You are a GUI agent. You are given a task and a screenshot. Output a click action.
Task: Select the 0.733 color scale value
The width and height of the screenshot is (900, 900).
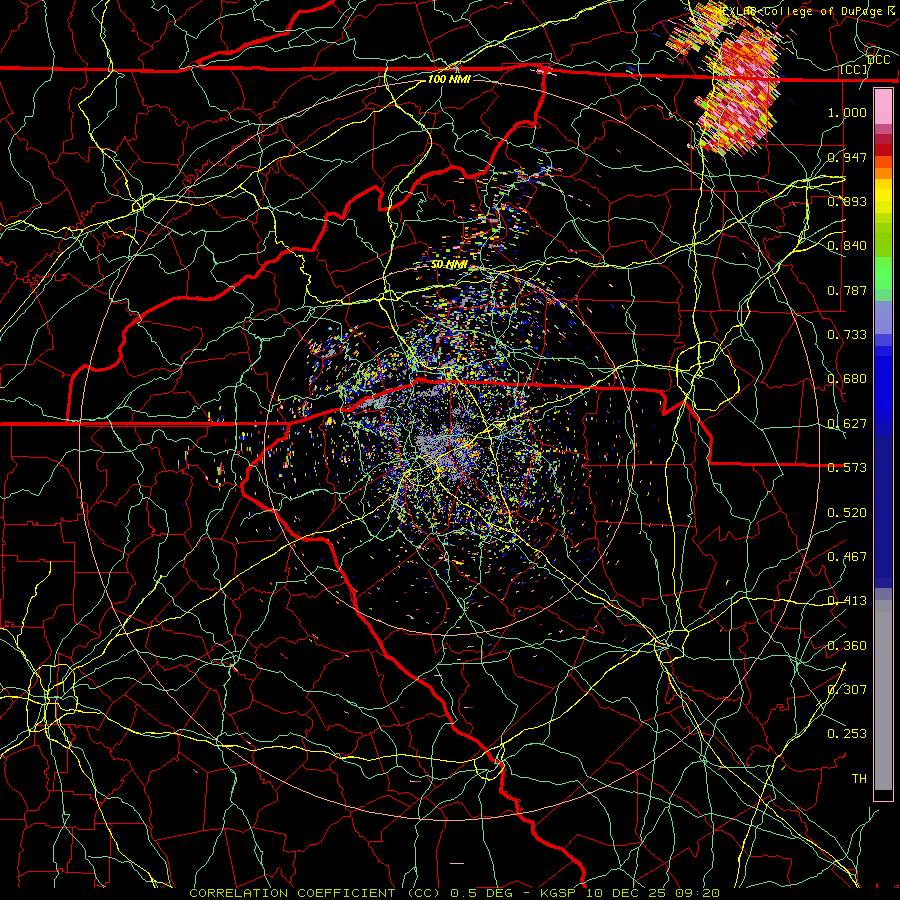[847, 335]
